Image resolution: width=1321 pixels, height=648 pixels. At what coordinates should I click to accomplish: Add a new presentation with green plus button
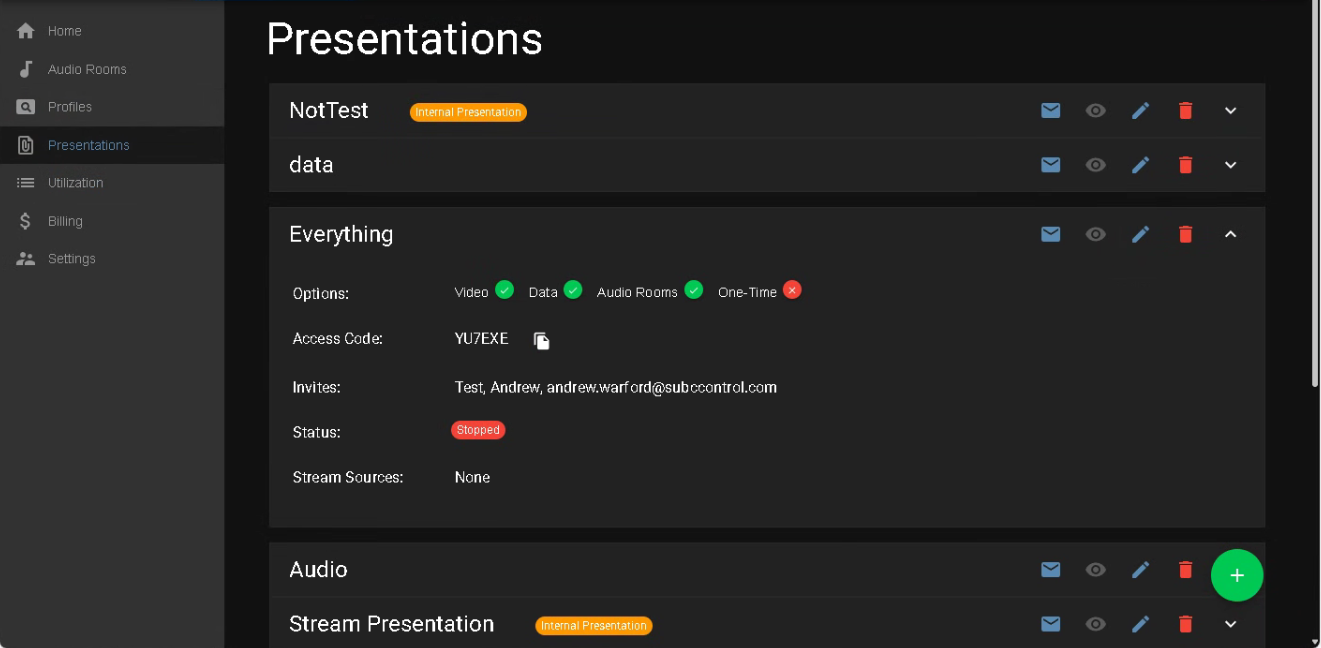(1237, 576)
